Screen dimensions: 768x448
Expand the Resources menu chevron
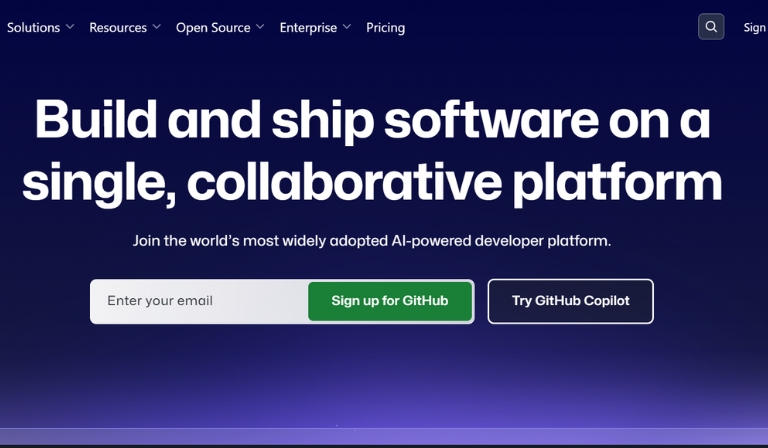click(157, 26)
